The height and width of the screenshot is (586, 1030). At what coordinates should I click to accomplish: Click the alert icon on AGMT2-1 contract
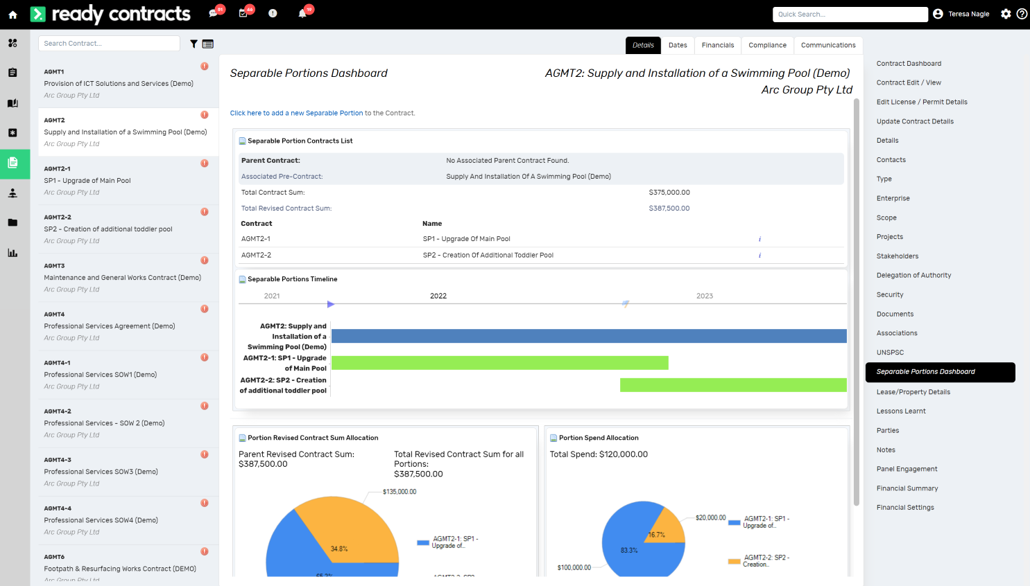204,164
